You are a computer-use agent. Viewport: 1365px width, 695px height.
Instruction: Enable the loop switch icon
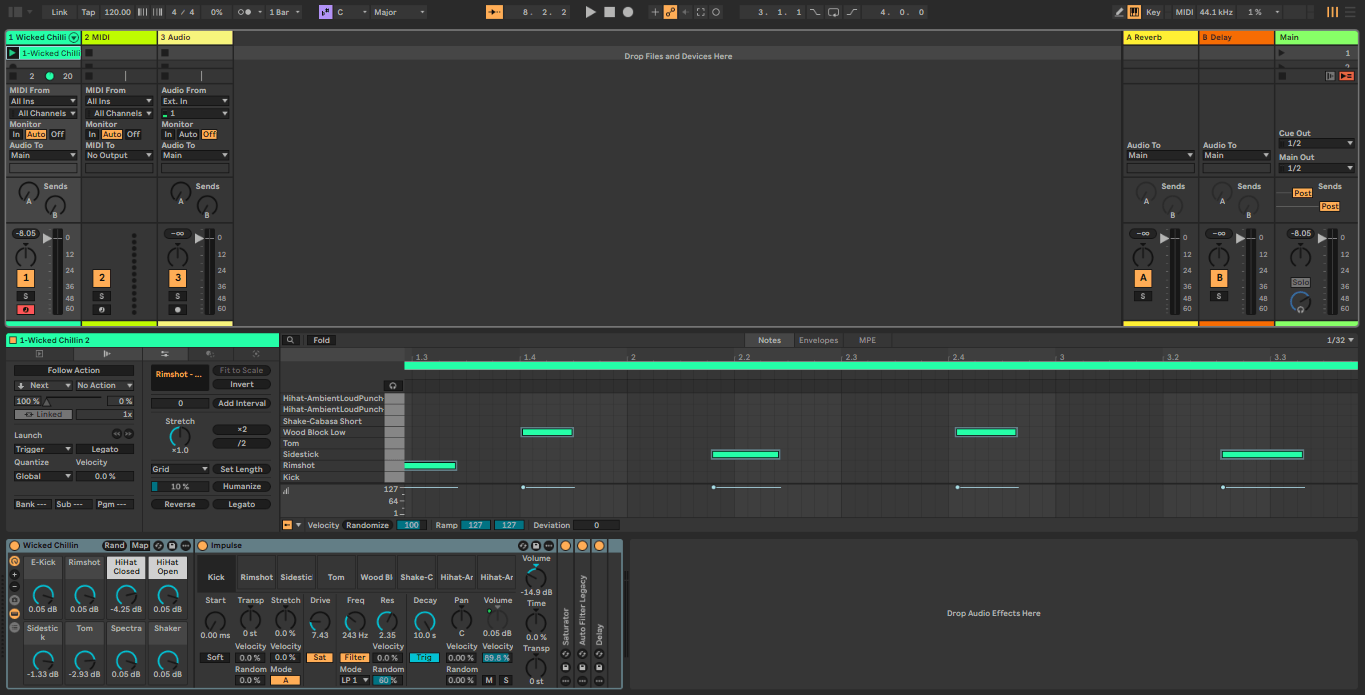(833, 12)
